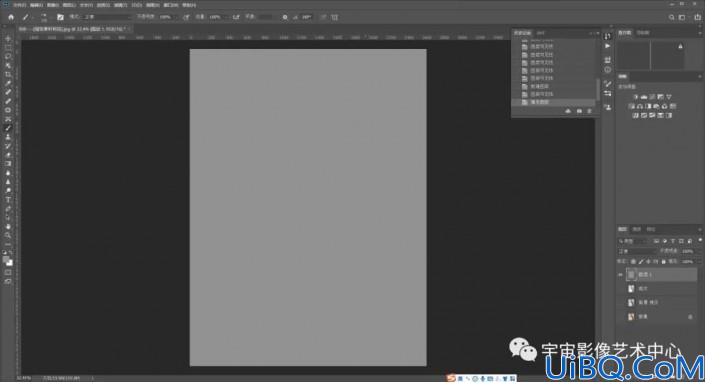Click the foreground color swatch
Screen dimensions: 705x382
coord(6,260)
